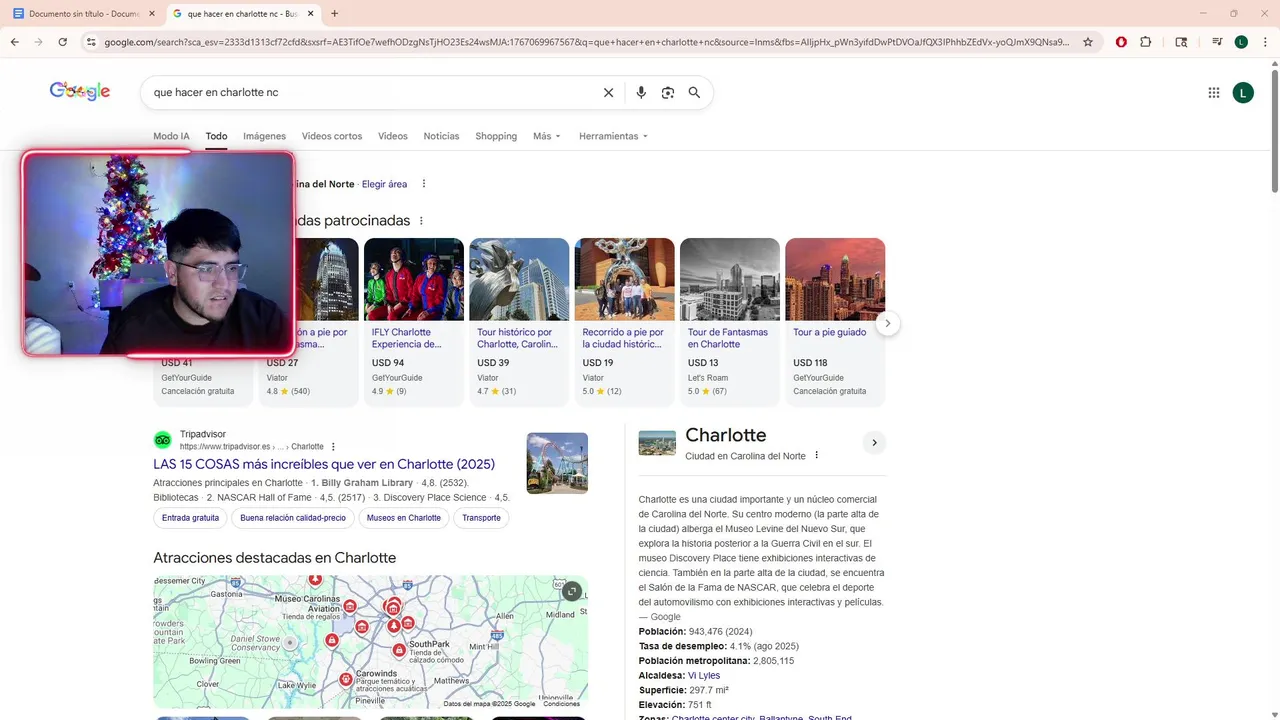Screen dimensions: 1280x720
Task: Select the Videos tab
Action: point(393,136)
